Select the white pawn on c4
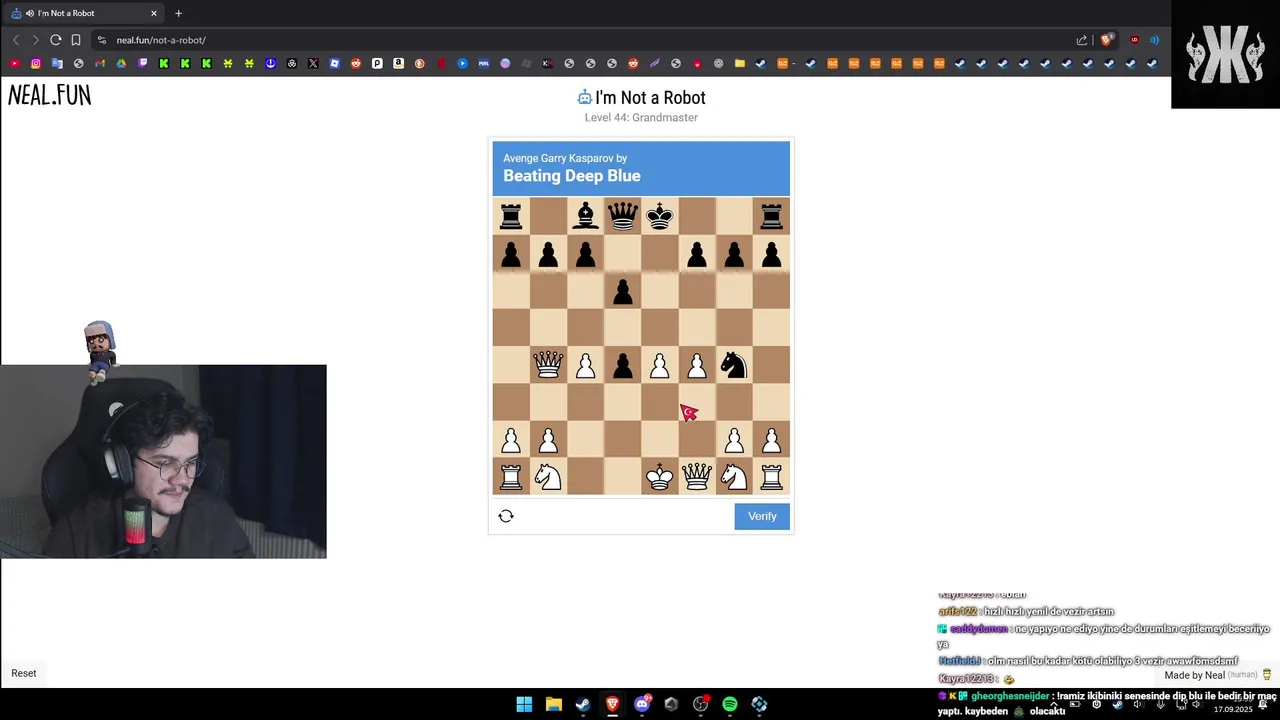This screenshot has height=720, width=1280. [x=585, y=365]
